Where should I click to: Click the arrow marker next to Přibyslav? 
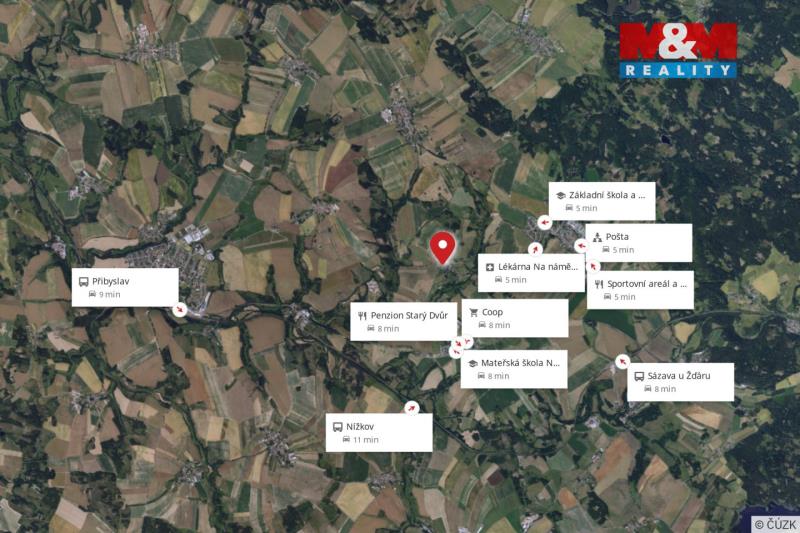[x=180, y=309]
